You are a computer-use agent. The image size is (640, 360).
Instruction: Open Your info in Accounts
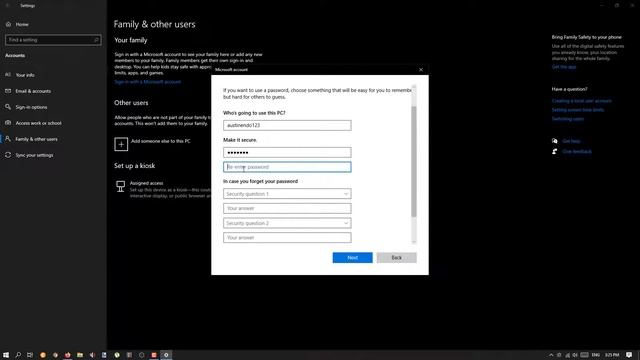click(x=25, y=75)
